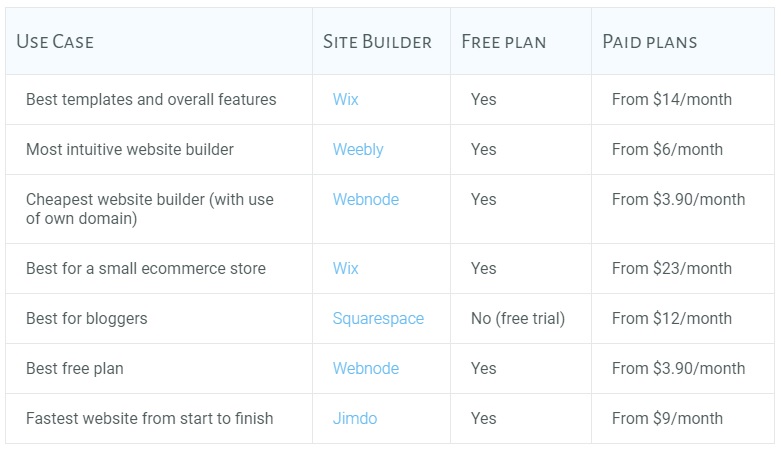Viewport: 781px width, 454px height.
Task: Select the 'Most intuitive website builder' cell
Action: pos(159,150)
